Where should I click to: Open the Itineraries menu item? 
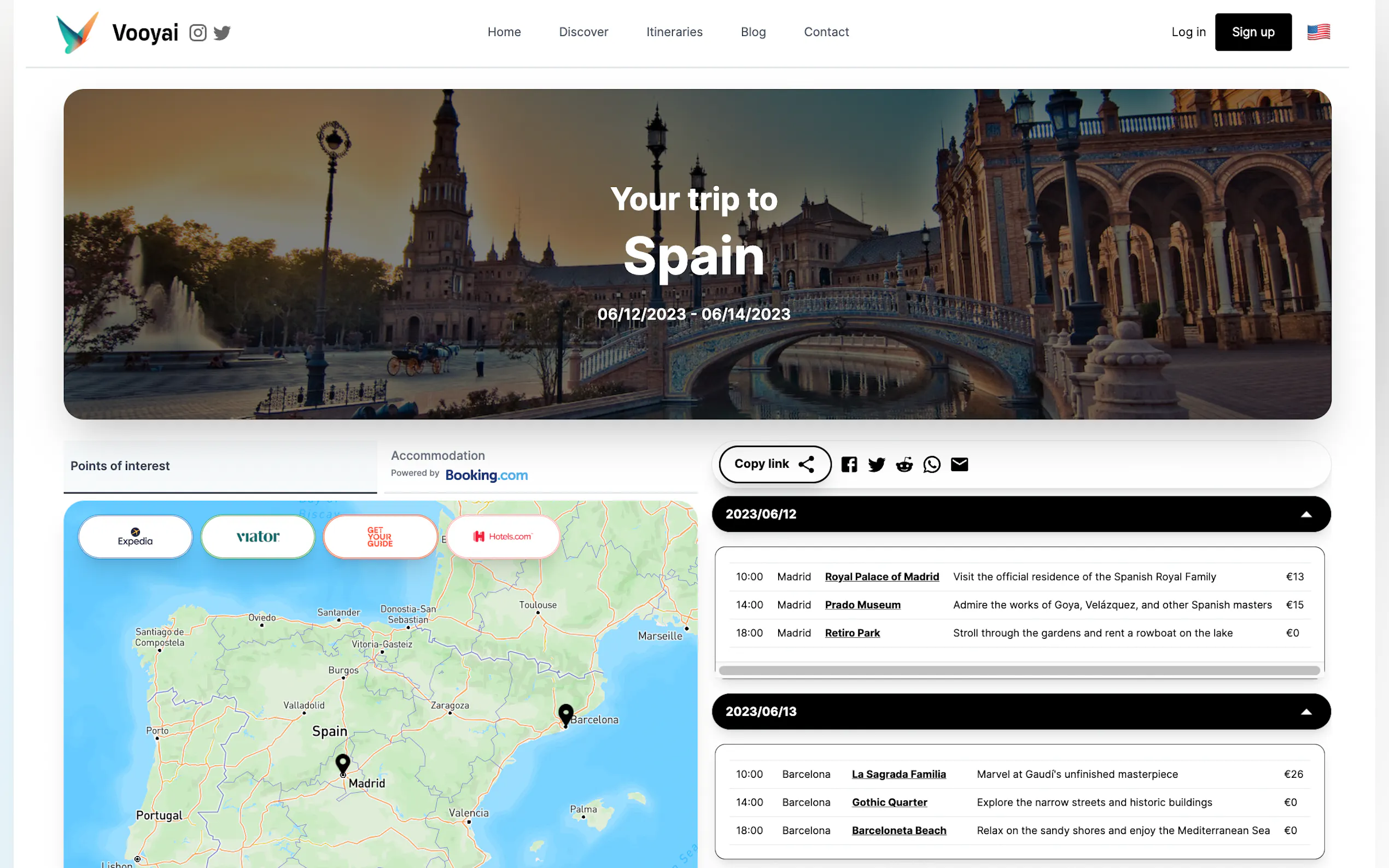(674, 32)
